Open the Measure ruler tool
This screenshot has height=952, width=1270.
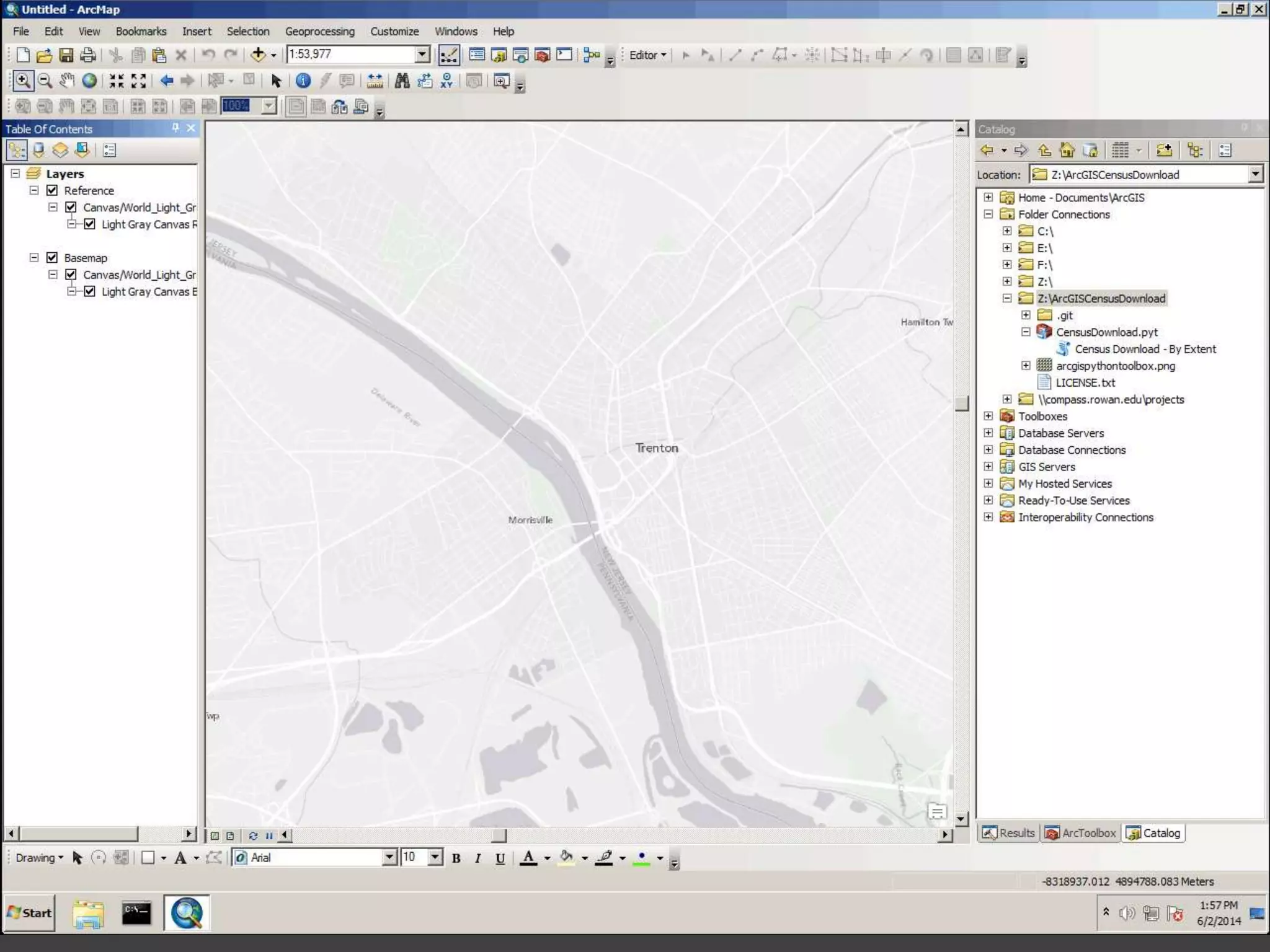pyautogui.click(x=375, y=81)
